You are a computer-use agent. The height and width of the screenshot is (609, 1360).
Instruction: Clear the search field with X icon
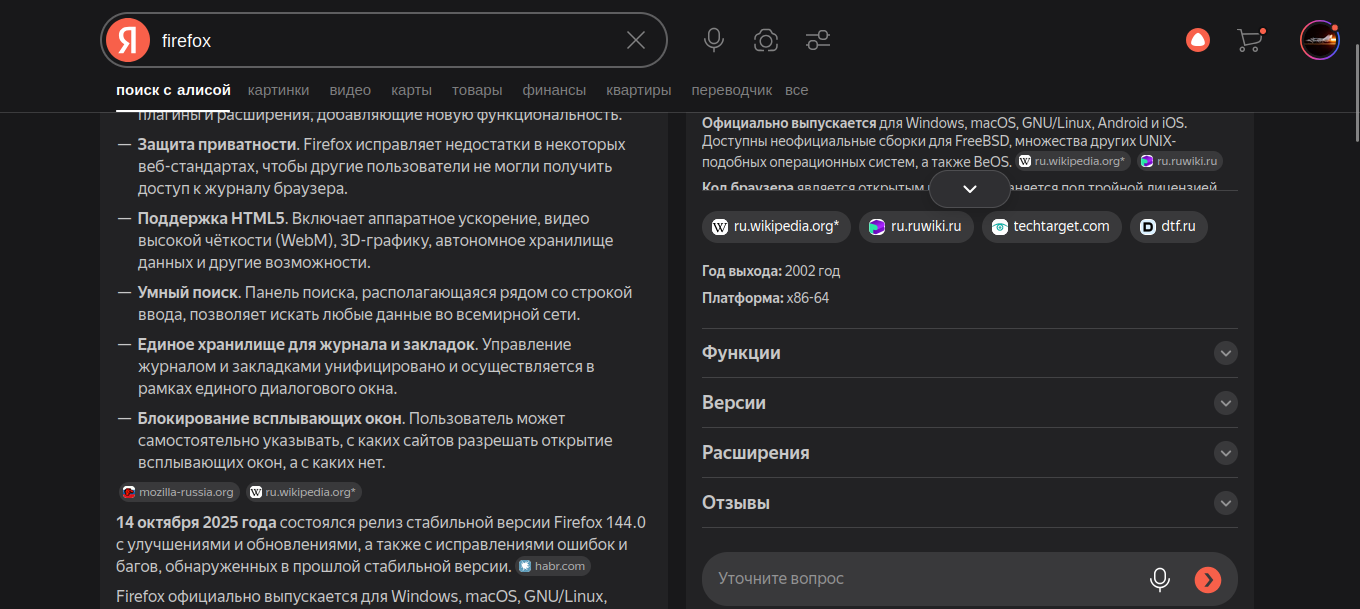pyautogui.click(x=636, y=40)
